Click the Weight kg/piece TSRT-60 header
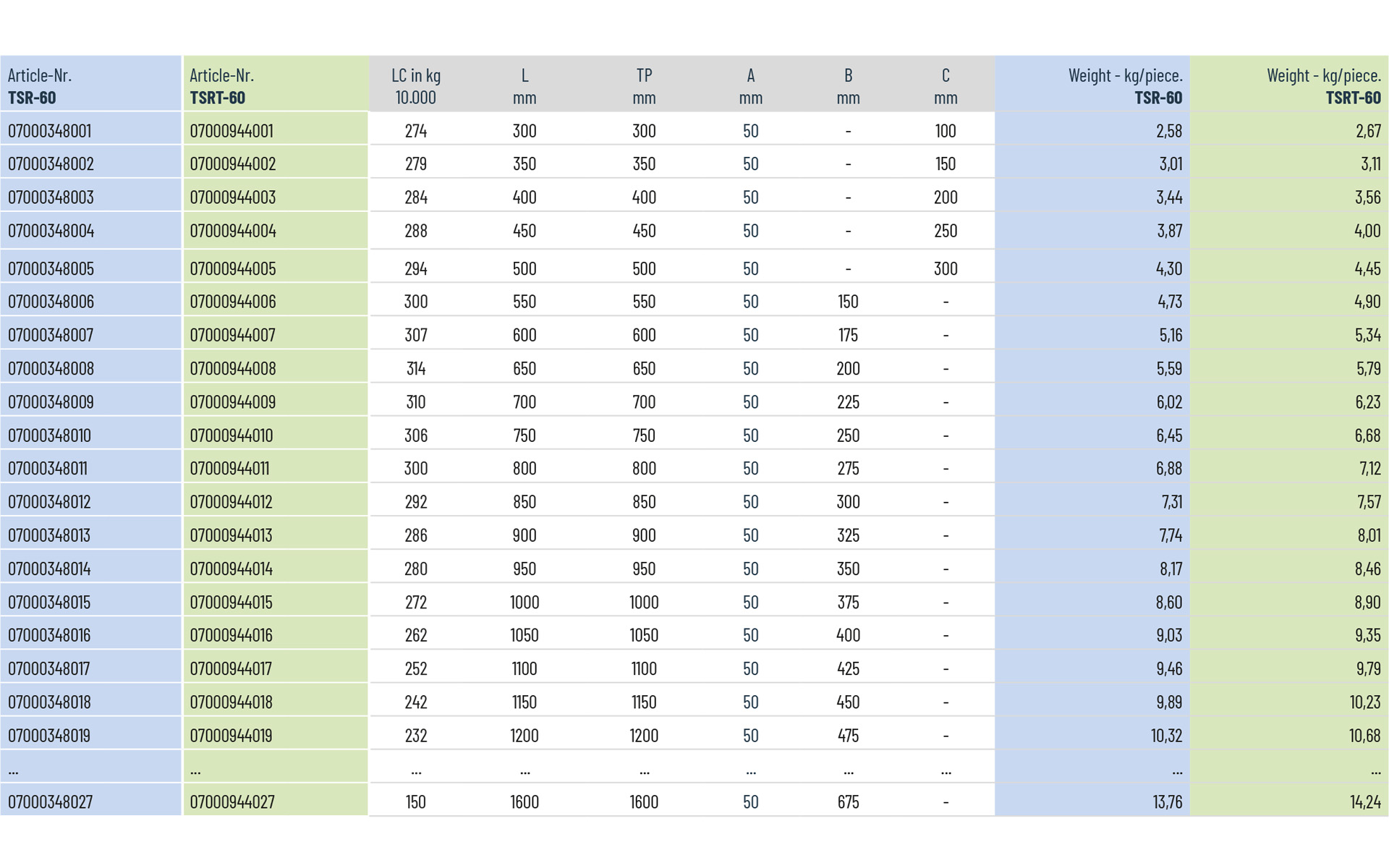 (x=1323, y=85)
